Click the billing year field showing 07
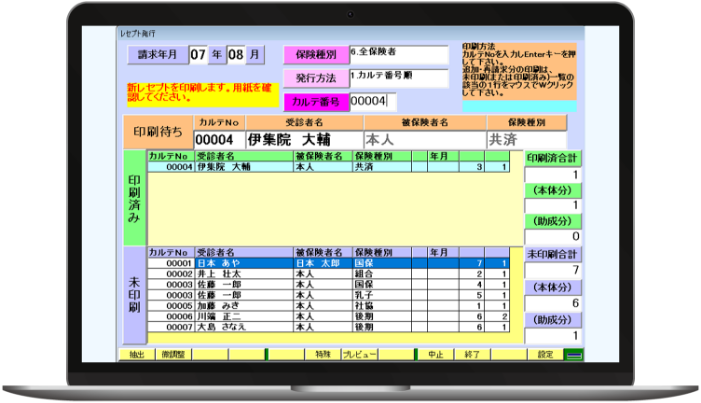 (x=199, y=55)
